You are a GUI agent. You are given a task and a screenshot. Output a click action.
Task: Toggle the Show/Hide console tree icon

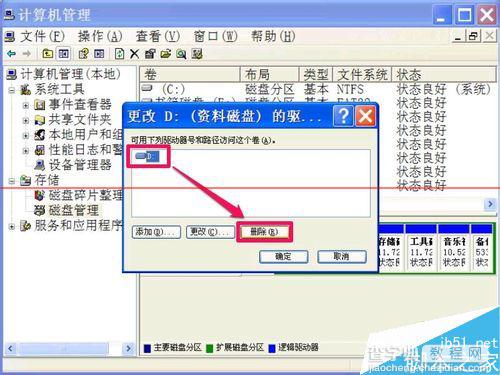[64, 53]
